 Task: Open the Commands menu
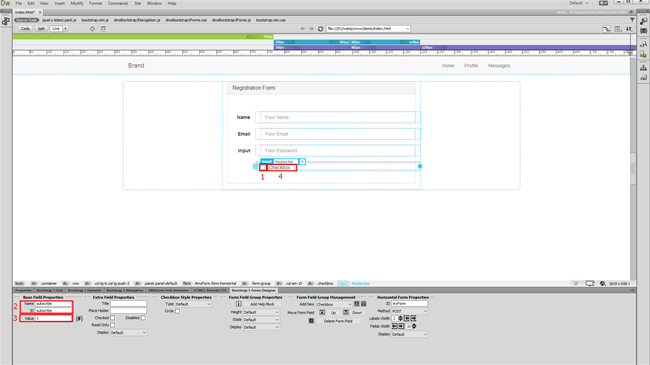[118, 3]
